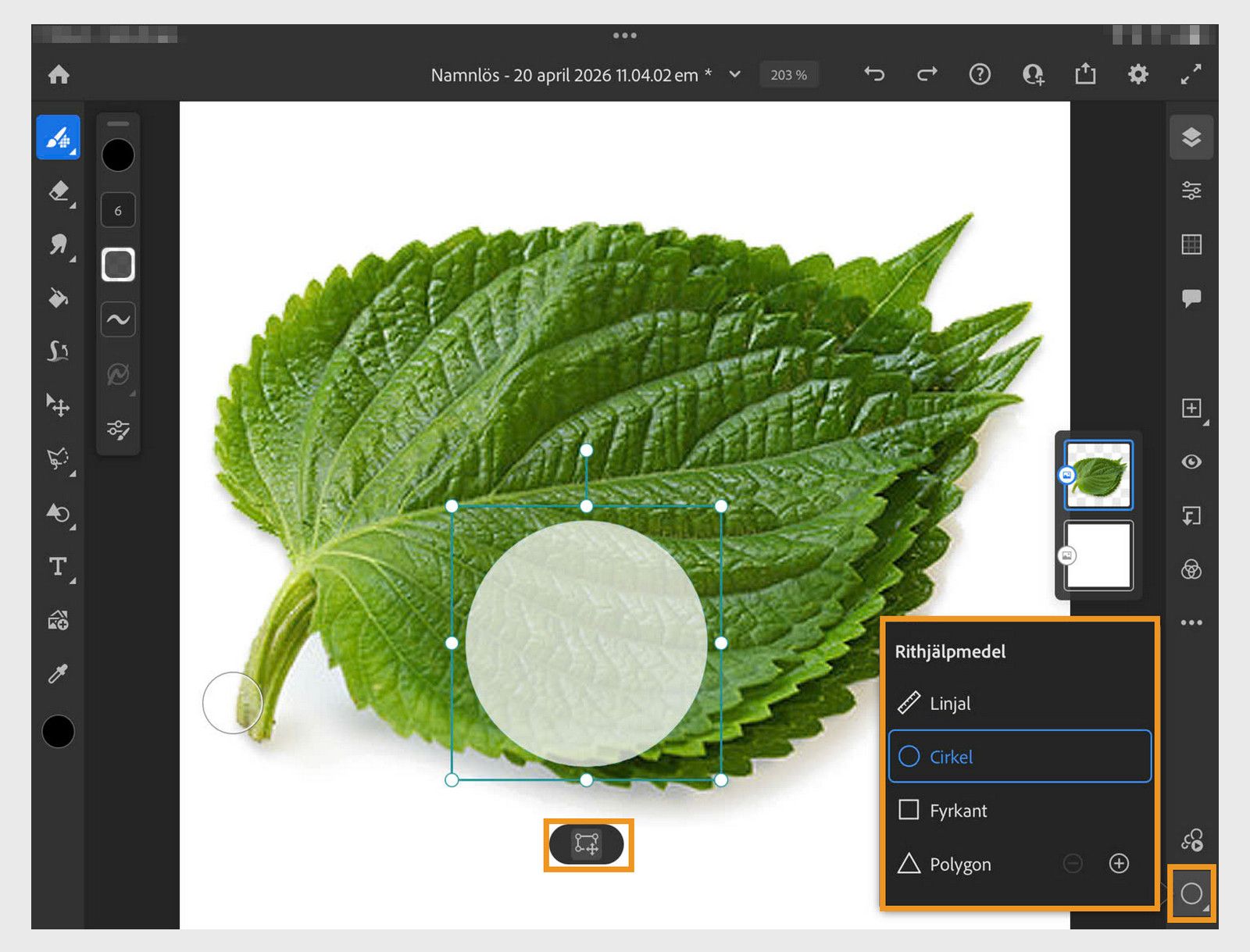The height and width of the screenshot is (952, 1250).
Task: Select the Eraser tool
Action: [x=59, y=191]
